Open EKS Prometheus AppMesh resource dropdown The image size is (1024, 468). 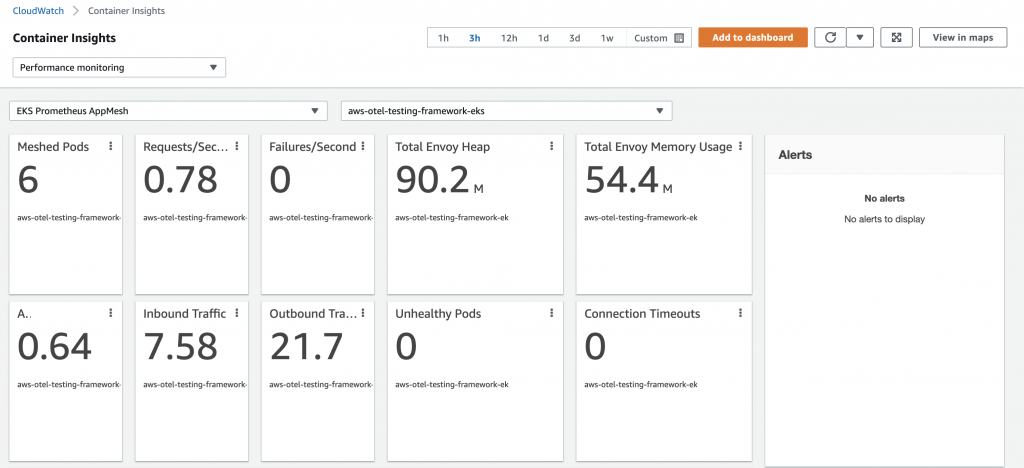pyautogui.click(x=168, y=111)
